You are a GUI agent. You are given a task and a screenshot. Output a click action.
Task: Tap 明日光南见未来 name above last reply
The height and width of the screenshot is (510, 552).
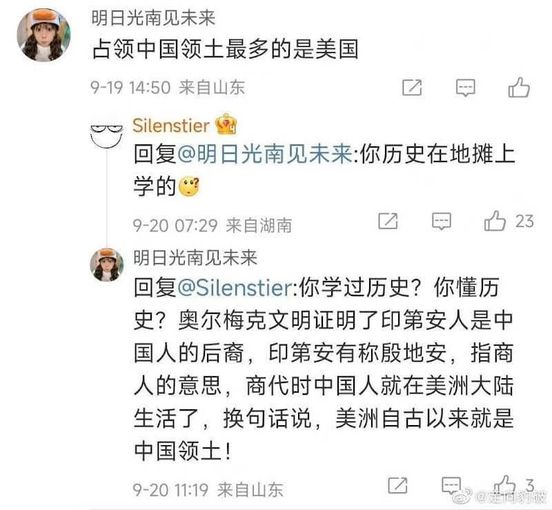tap(195, 258)
